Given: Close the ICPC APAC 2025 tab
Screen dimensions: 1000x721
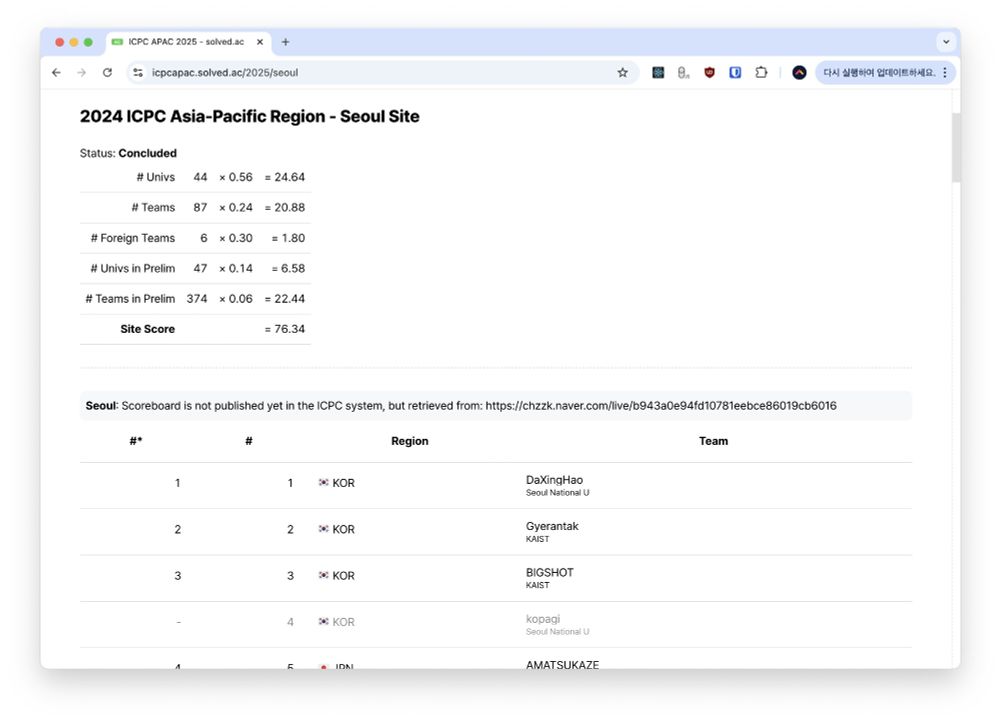Looking at the screenshot, I should 260,42.
